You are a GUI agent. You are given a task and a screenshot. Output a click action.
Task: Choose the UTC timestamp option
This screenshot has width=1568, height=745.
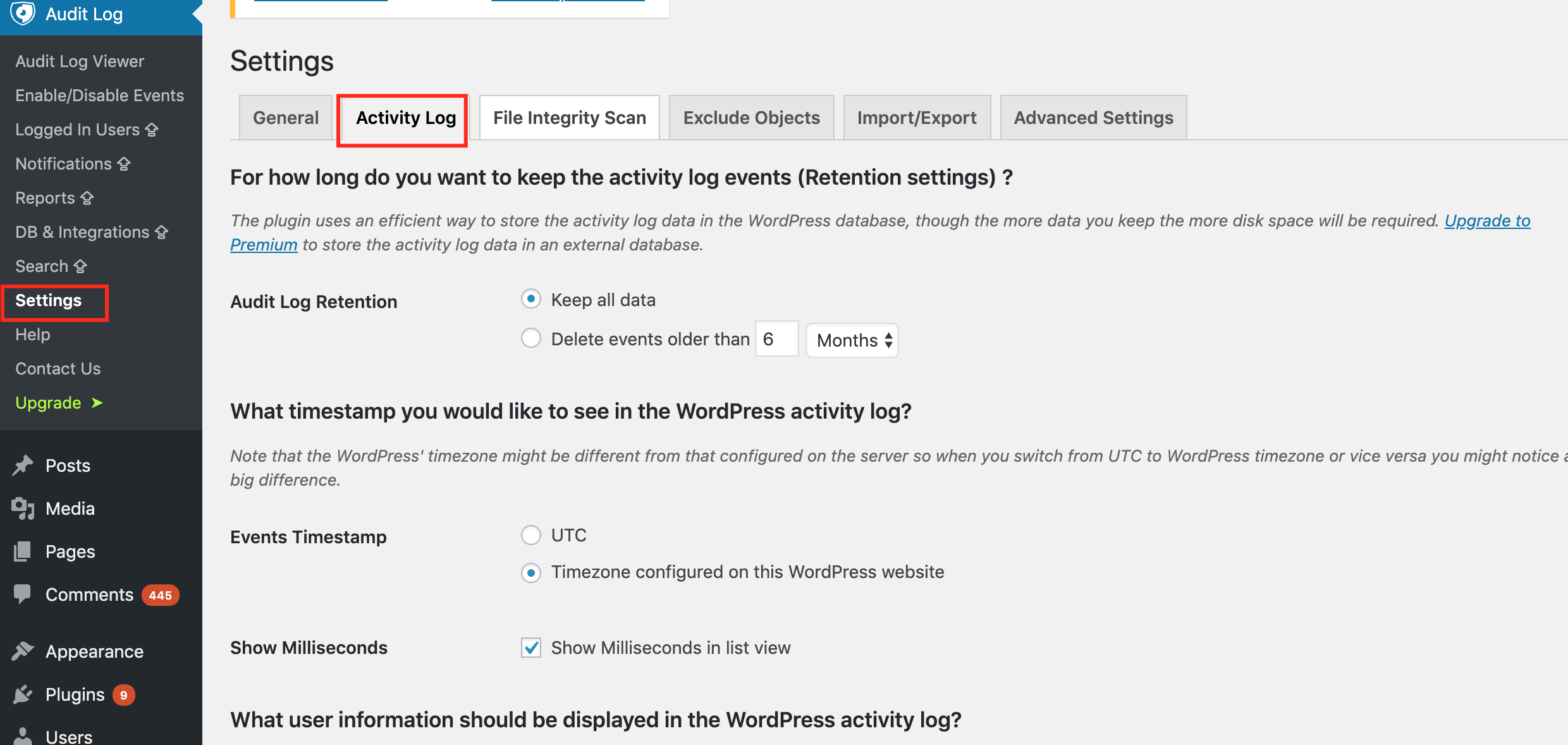531,535
